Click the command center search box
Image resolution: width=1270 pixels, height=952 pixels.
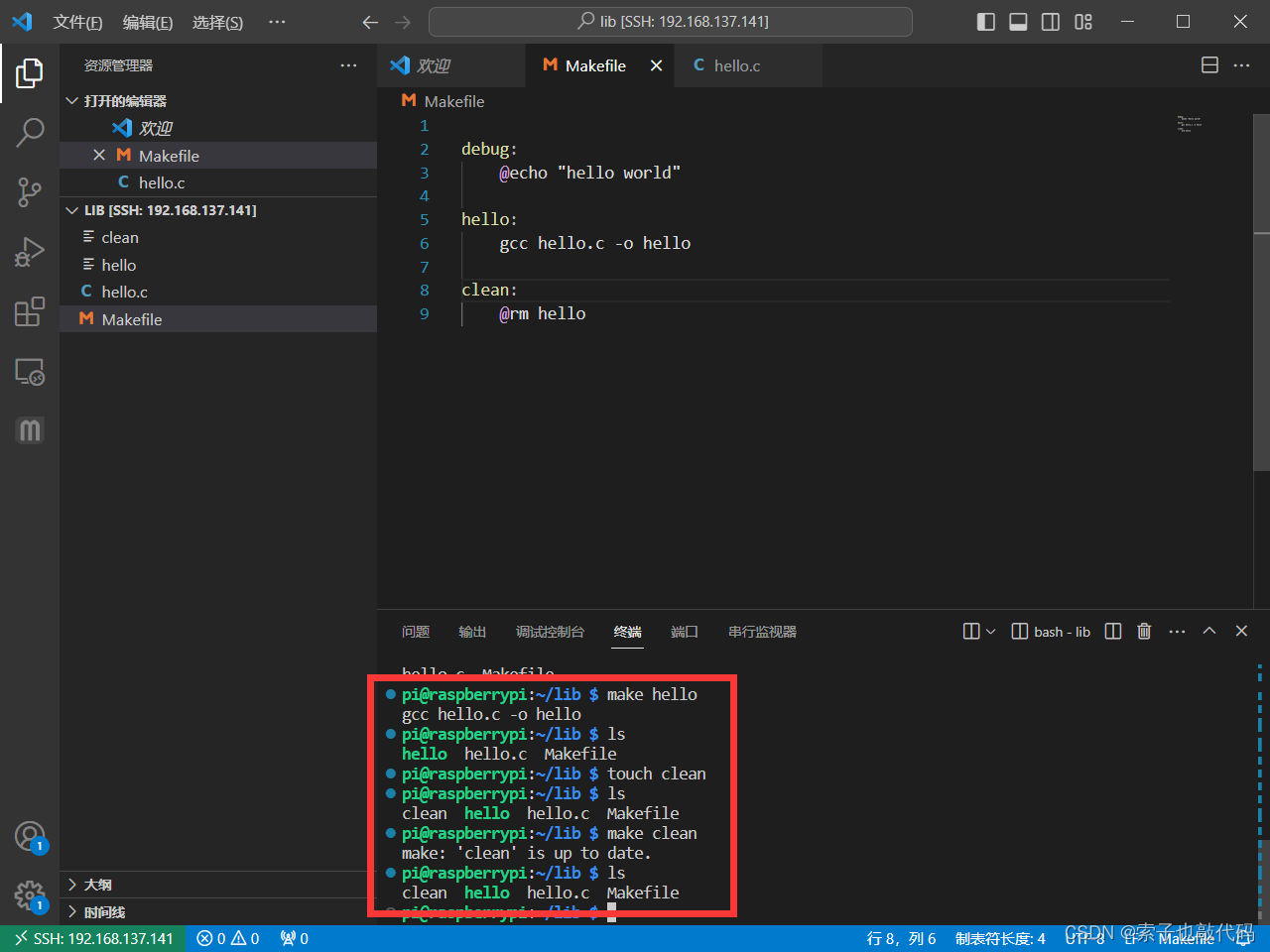671,22
